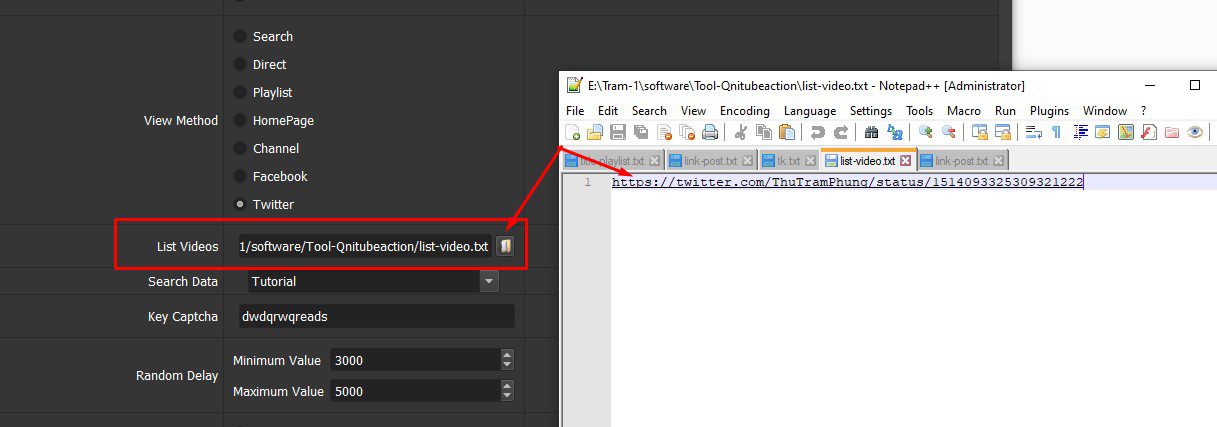Click the Close All toolbar icon
Screen dimensions: 1217x427
[x=687, y=132]
